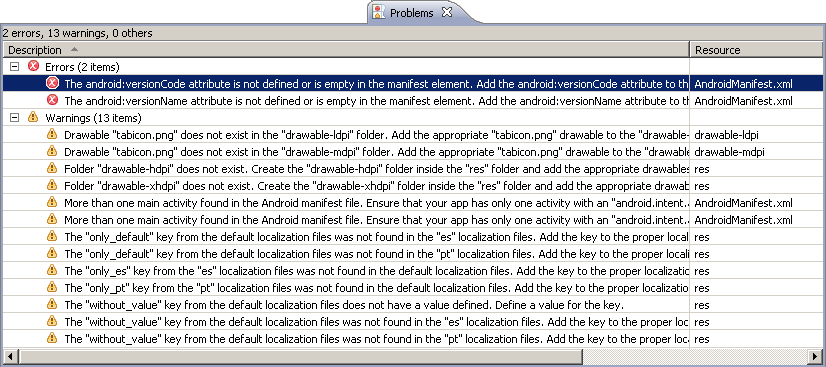Click the drawable-ldpi resource cell
The height and width of the screenshot is (367, 826).
pyautogui.click(x=726, y=135)
